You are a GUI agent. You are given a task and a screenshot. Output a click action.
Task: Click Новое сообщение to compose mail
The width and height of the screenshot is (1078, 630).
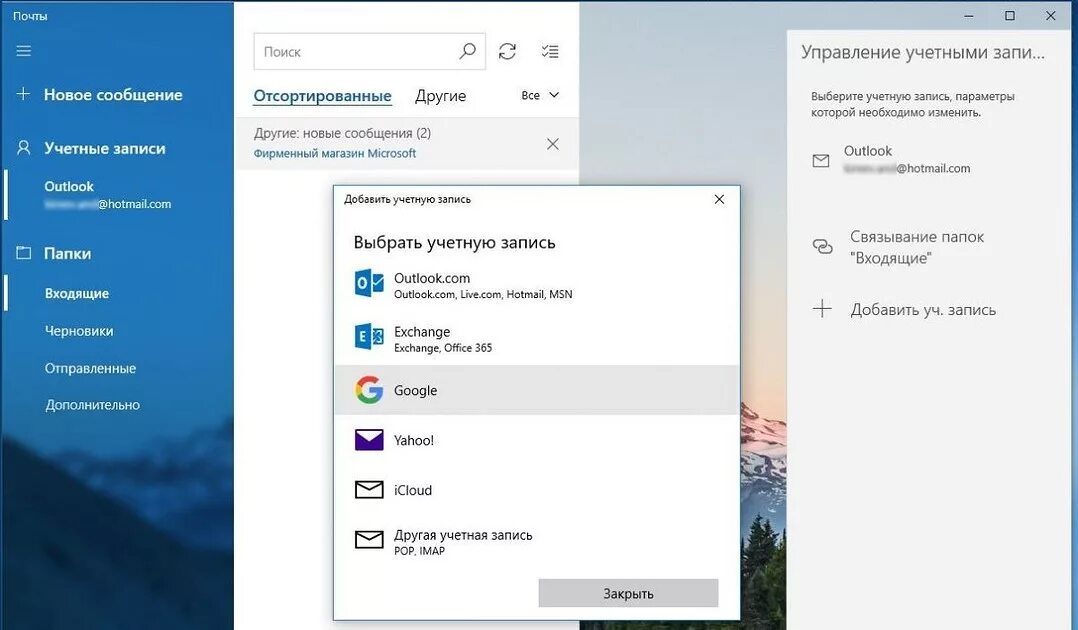[x=113, y=95]
